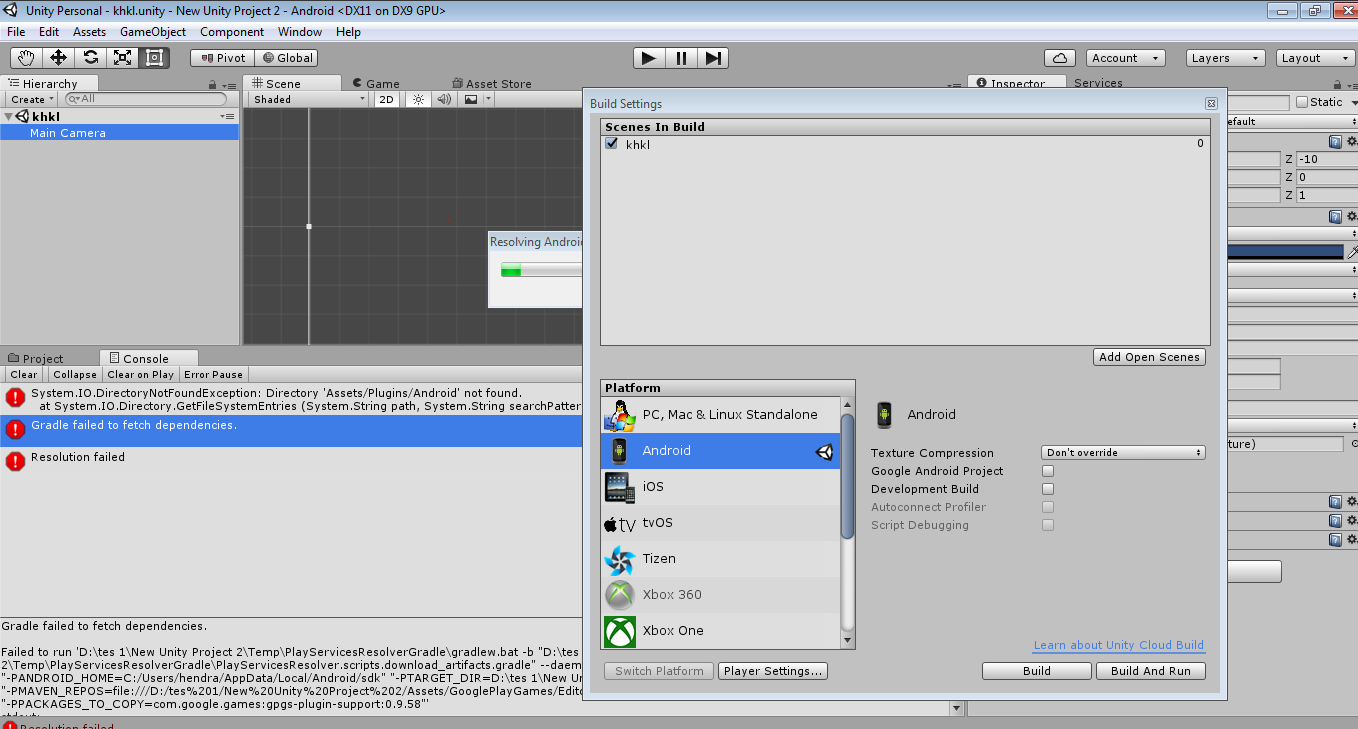Switch to the Services tab
The width and height of the screenshot is (1358, 729).
tap(1098, 83)
